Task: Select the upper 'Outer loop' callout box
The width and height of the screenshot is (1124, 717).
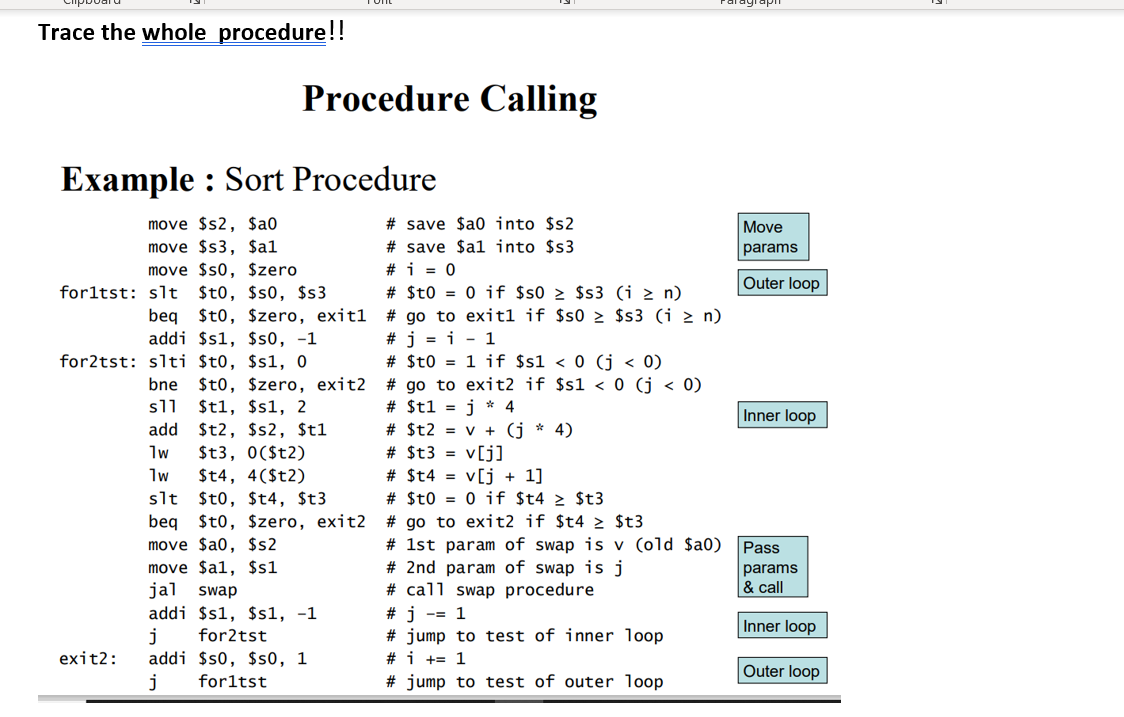Action: (x=782, y=283)
